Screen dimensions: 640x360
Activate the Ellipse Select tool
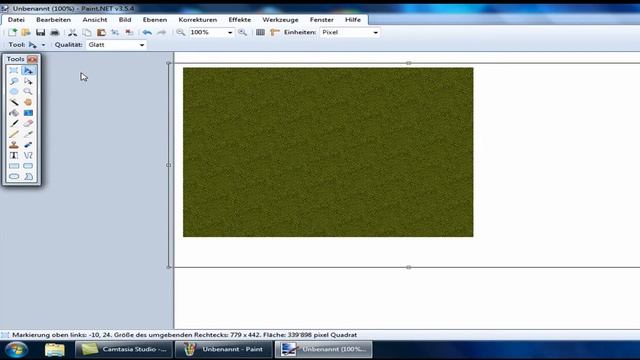coord(14,91)
